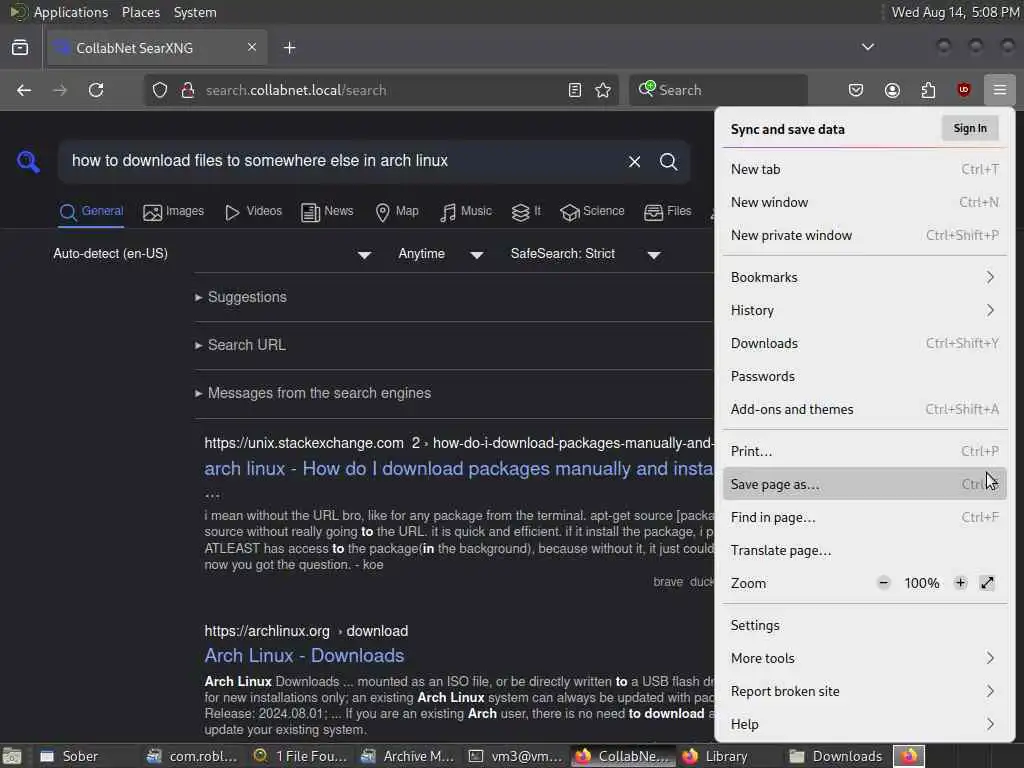Expand the Suggestions section

[x=242, y=297]
